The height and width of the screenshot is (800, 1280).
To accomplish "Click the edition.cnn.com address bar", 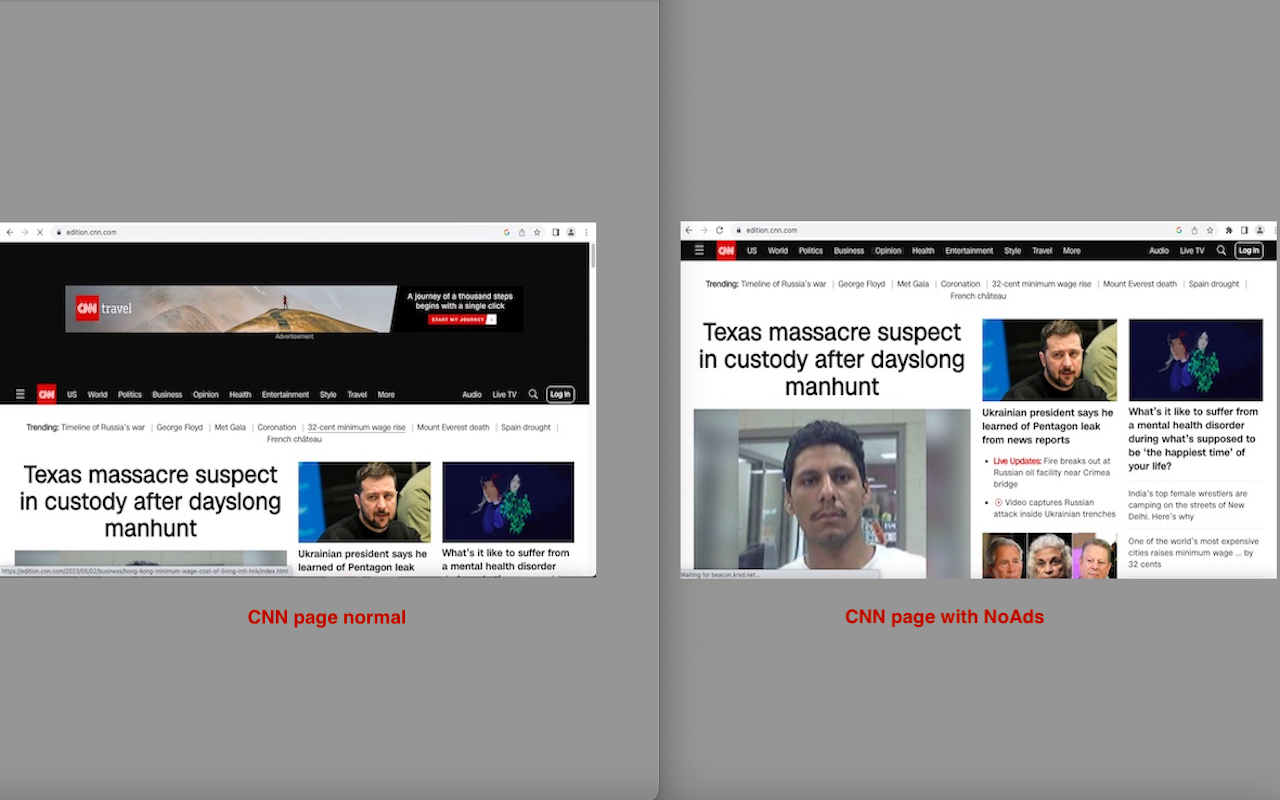I will 790,229.
